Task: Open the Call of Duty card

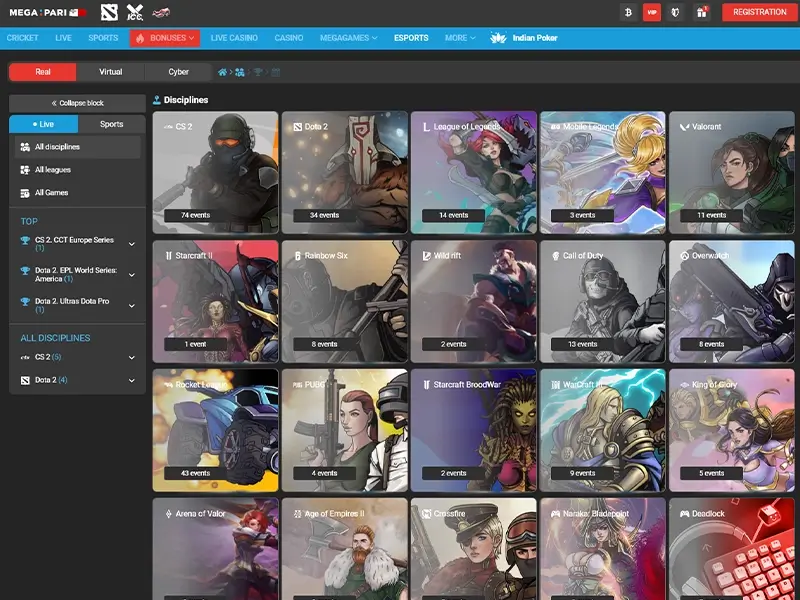Action: pos(603,302)
